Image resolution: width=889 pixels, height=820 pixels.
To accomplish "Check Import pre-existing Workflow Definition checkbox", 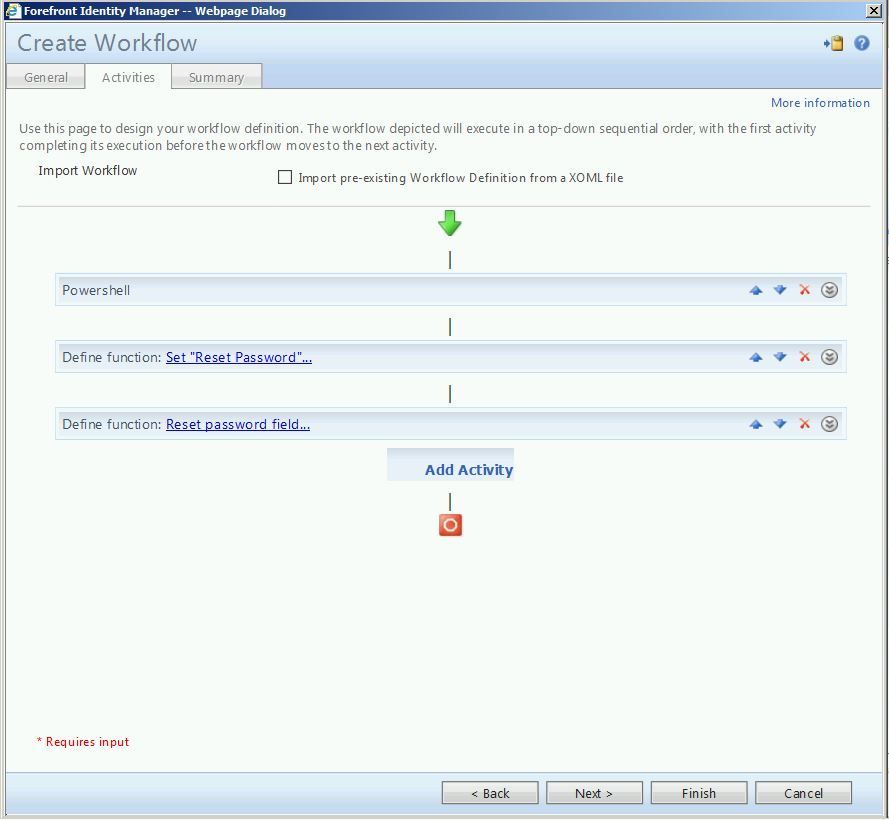I will tap(285, 177).
